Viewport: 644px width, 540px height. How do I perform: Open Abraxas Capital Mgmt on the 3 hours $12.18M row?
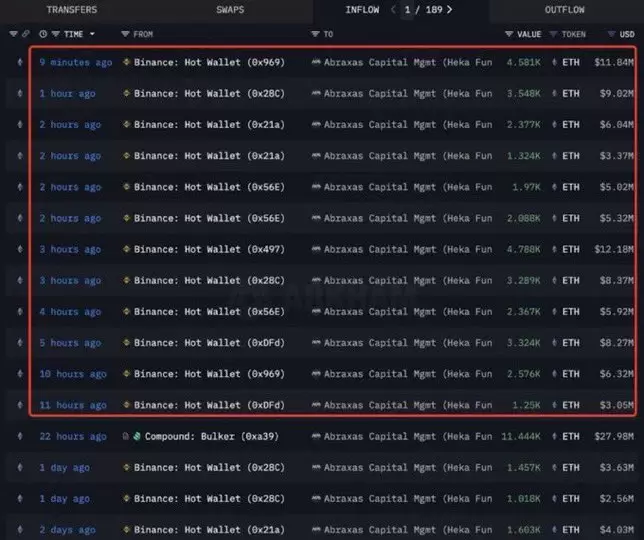(408, 249)
